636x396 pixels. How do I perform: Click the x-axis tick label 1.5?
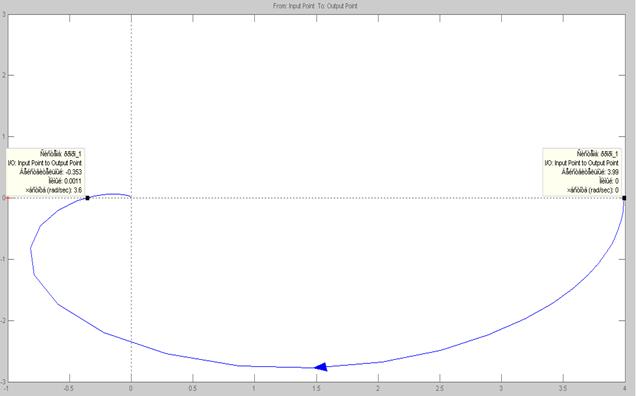pyautogui.click(x=316, y=388)
